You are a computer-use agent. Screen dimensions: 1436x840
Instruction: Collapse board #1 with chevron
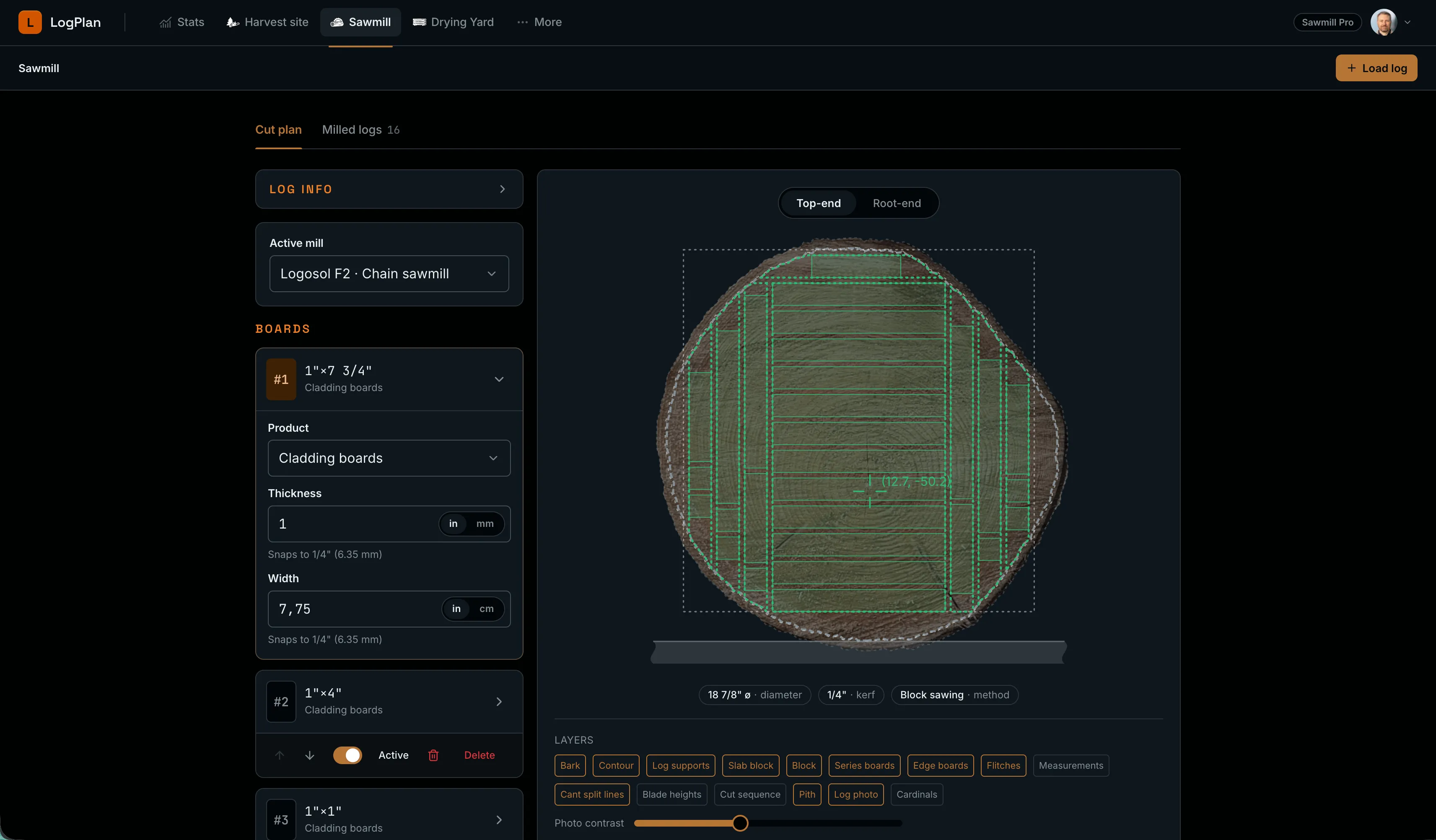click(x=499, y=379)
